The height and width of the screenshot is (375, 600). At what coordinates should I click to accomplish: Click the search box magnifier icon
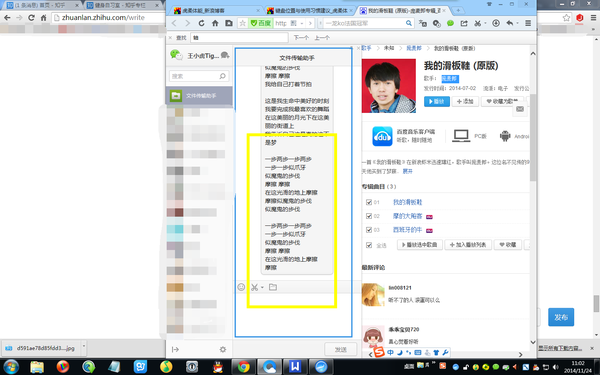pyautogui.click(x=409, y=23)
